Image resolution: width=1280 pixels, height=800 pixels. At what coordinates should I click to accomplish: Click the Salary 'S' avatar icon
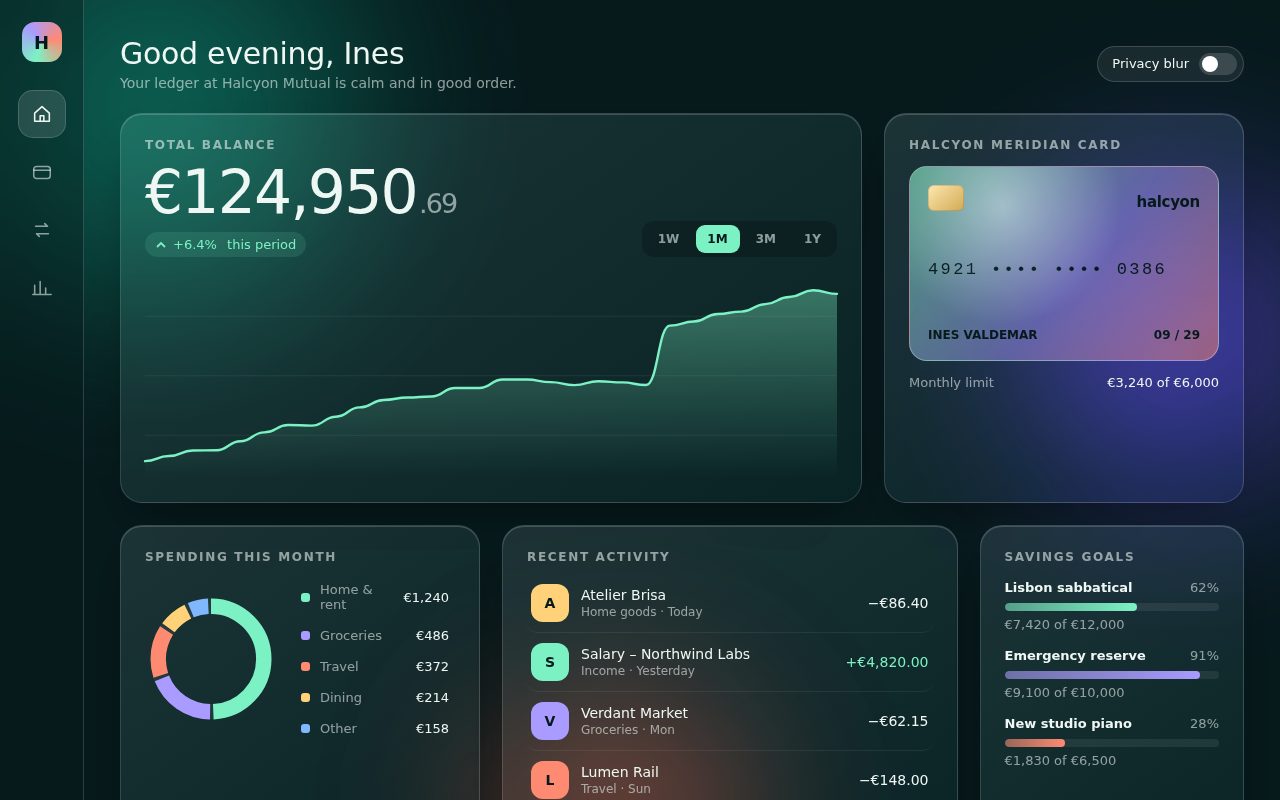point(550,662)
